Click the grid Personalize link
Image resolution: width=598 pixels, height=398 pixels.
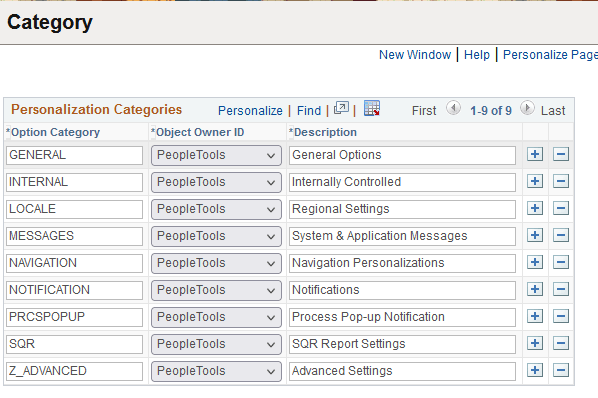250,111
